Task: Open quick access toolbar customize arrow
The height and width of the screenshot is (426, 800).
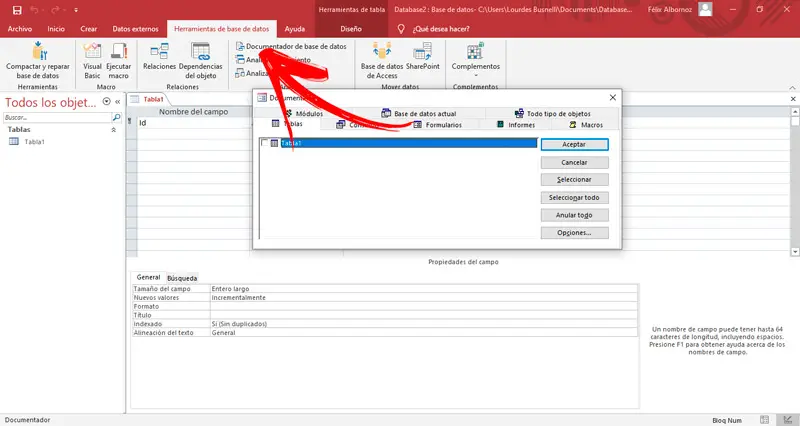Action: coord(76,10)
